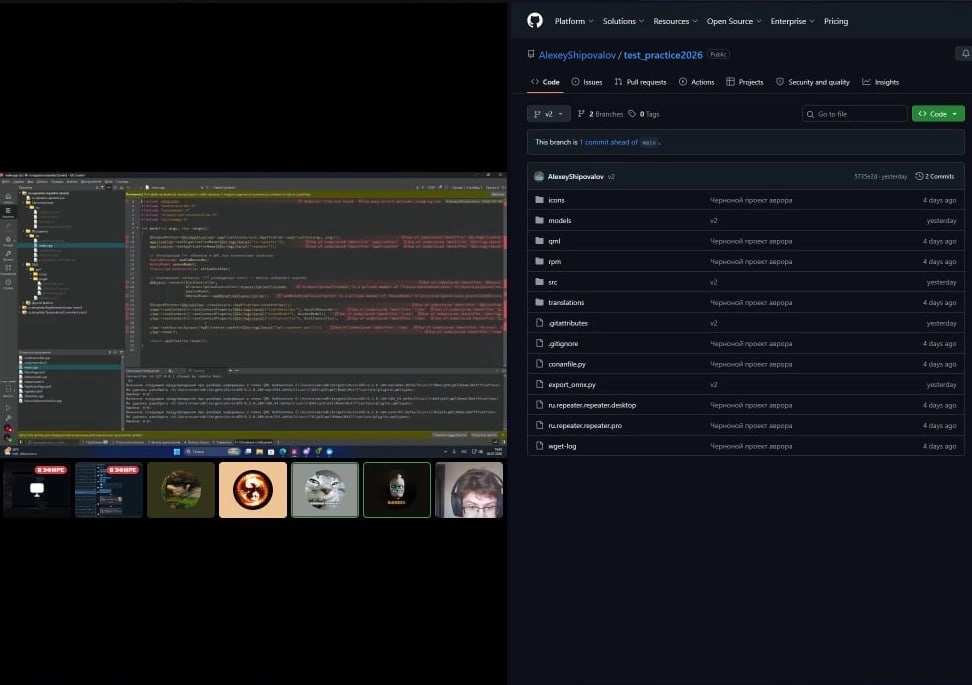Open the green Code dropdown button

click(938, 114)
